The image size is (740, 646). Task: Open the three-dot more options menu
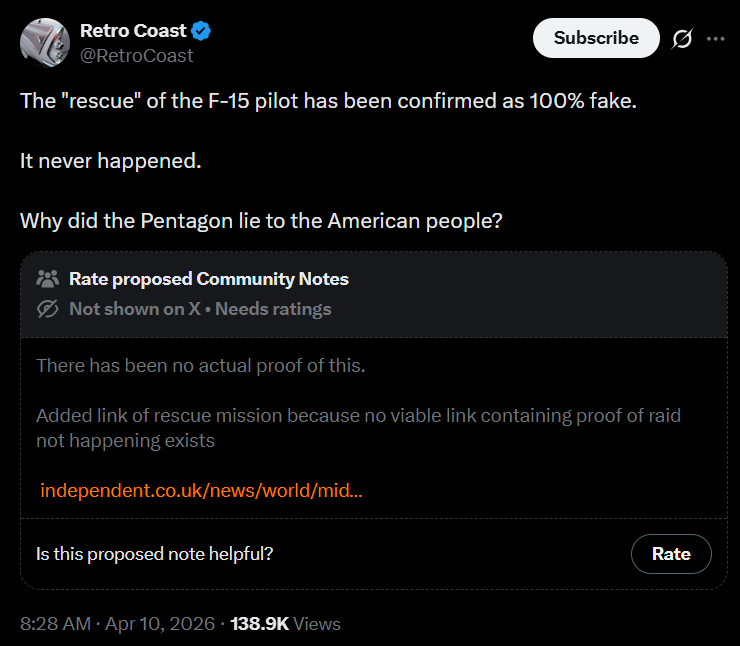[x=715, y=39]
